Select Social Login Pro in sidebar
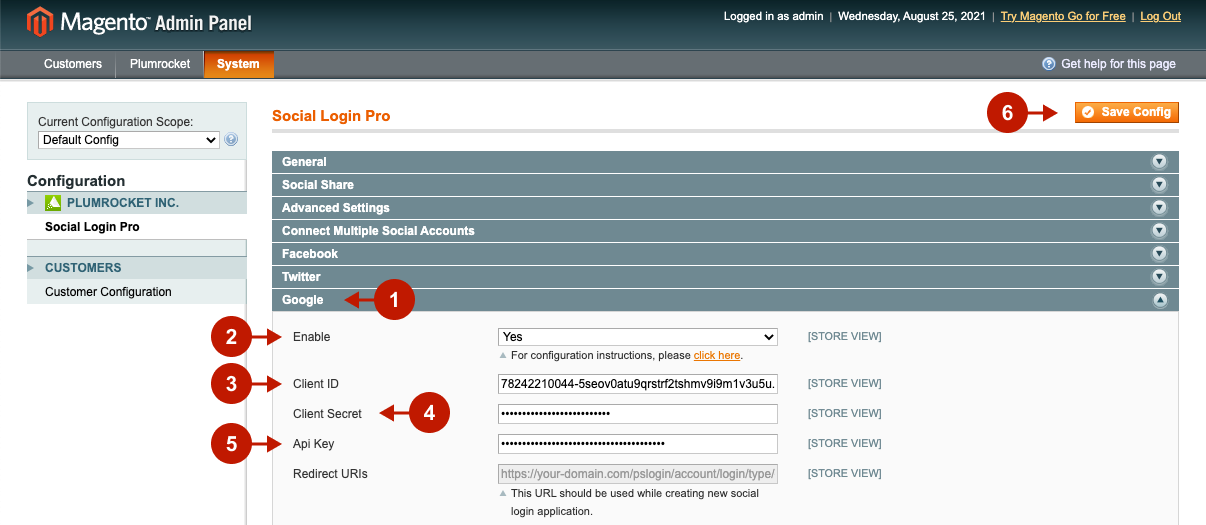This screenshot has width=1206, height=525. tap(92, 227)
